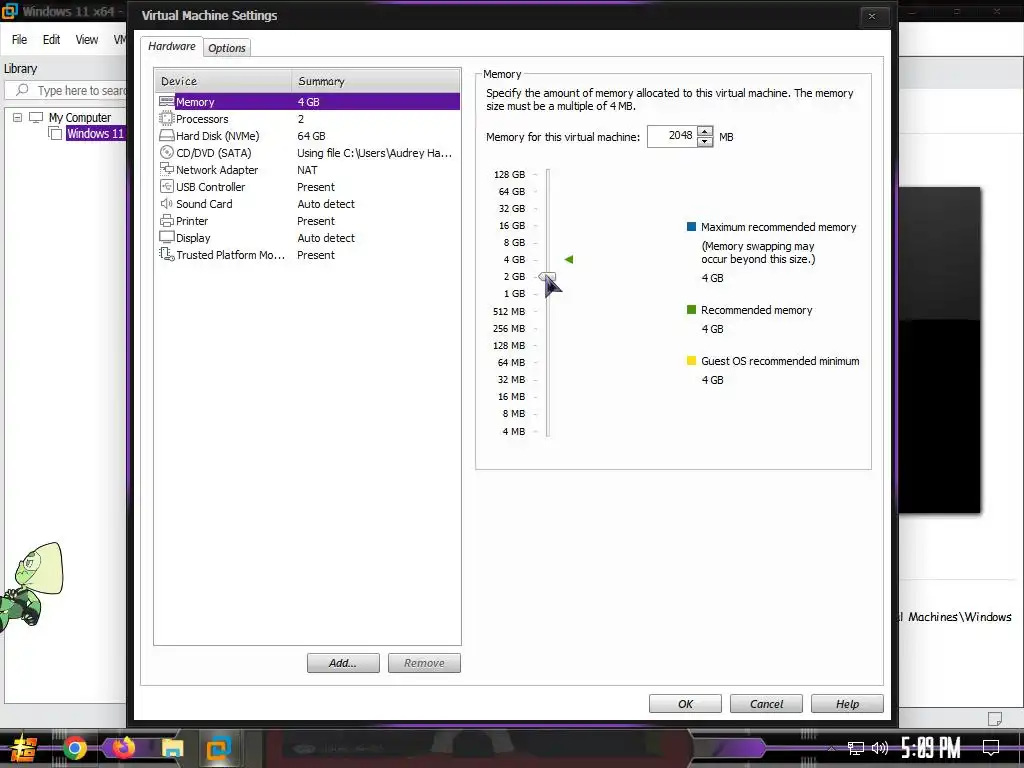Click the Peridot desktop mascot character

33,586
